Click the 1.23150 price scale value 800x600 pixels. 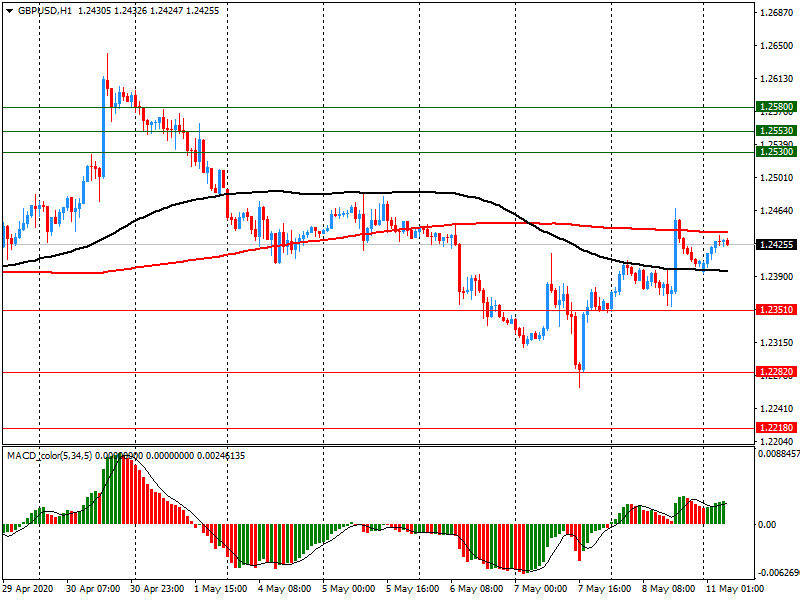click(x=777, y=342)
